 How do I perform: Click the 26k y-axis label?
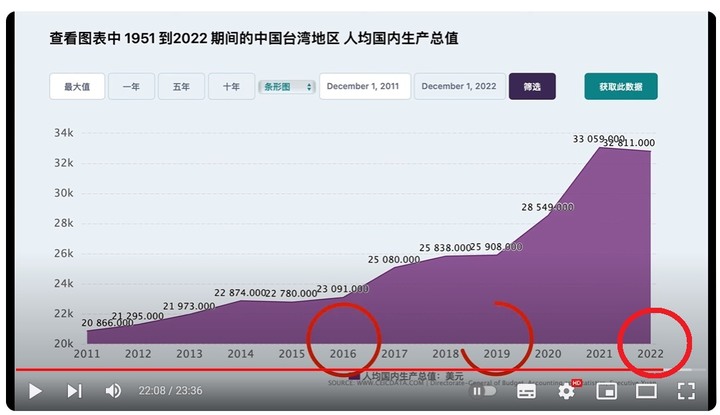(x=63, y=253)
